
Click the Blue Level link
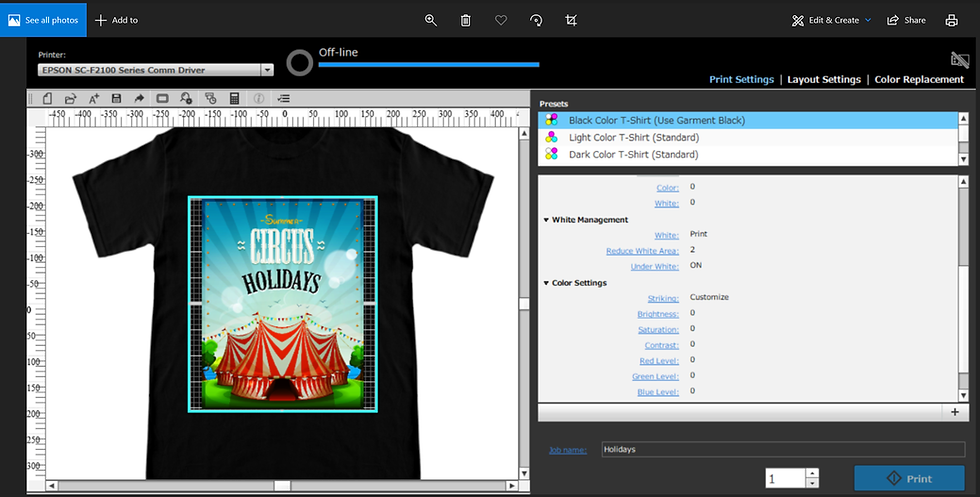(x=658, y=392)
